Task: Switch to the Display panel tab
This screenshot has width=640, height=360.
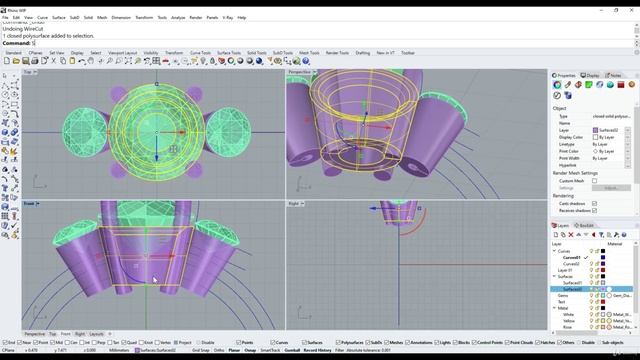Action: [x=590, y=76]
